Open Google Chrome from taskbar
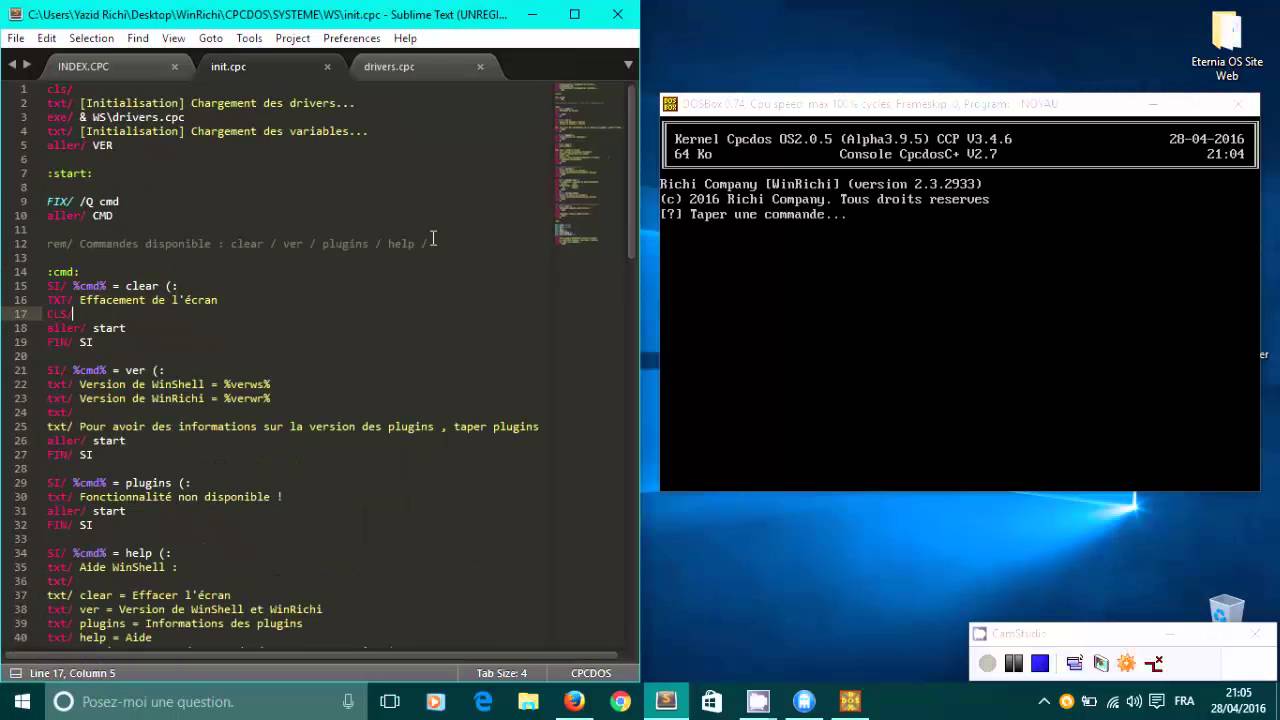 (x=620, y=701)
